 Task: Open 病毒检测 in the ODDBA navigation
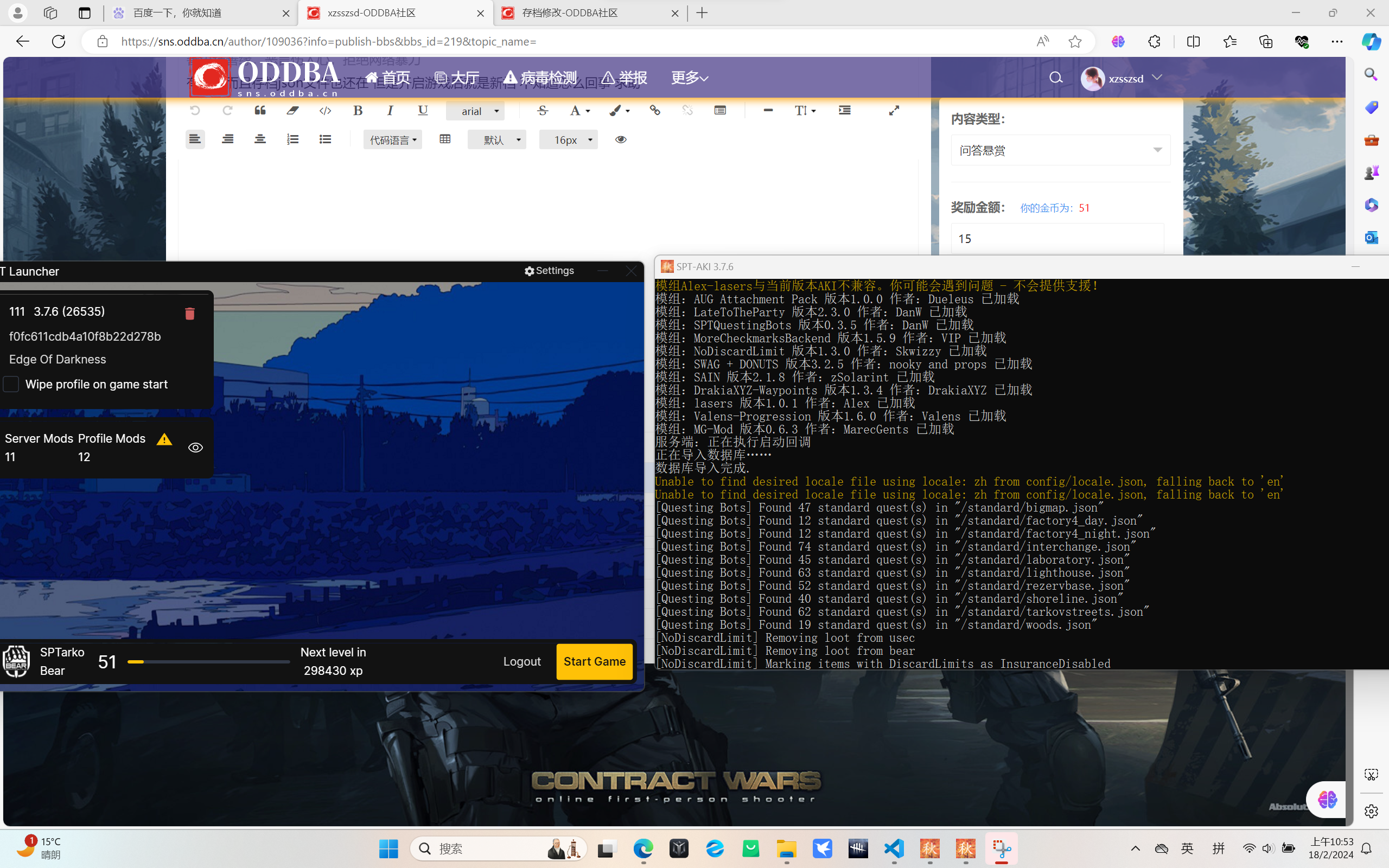point(540,78)
